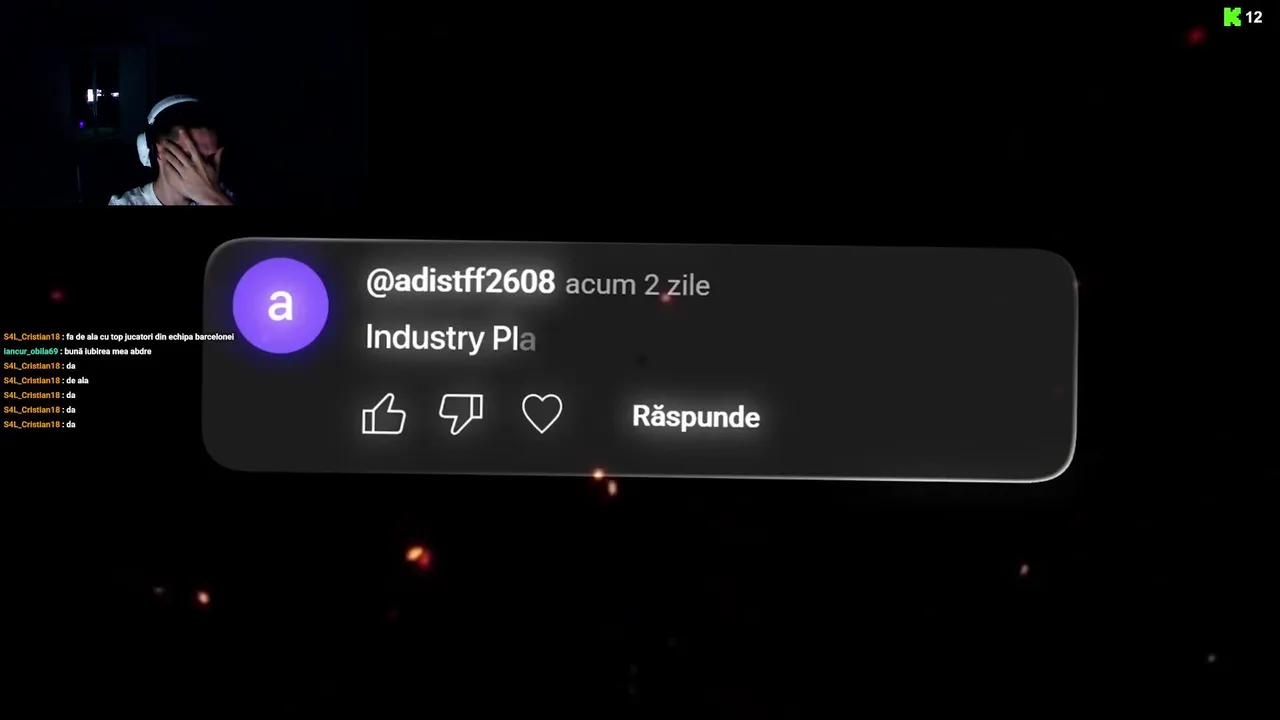This screenshot has width=1280, height=720.
Task: Click the Răspunde reply button
Action: 696,417
